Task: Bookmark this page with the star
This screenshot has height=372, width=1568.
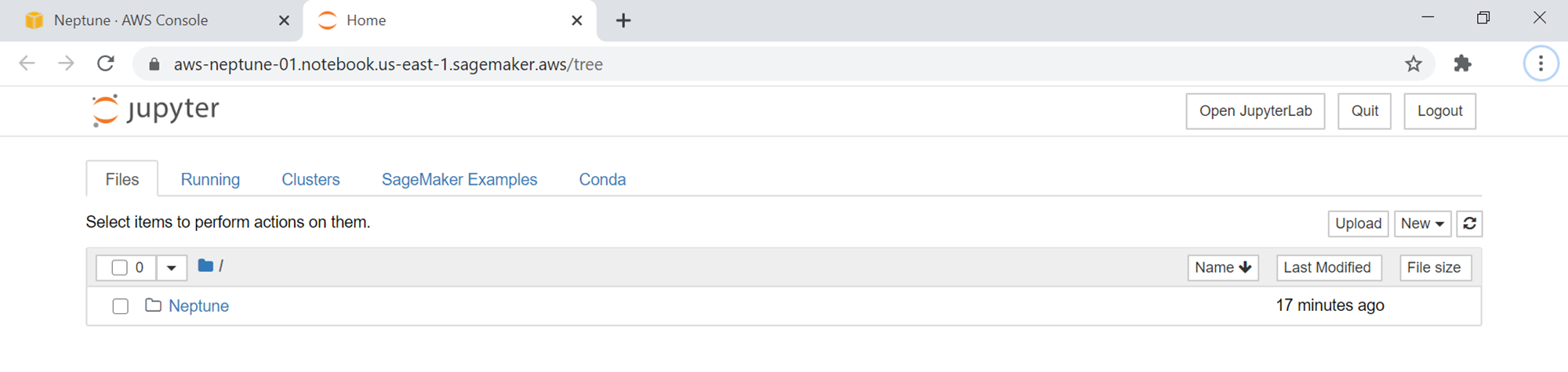Action: pyautogui.click(x=1413, y=64)
